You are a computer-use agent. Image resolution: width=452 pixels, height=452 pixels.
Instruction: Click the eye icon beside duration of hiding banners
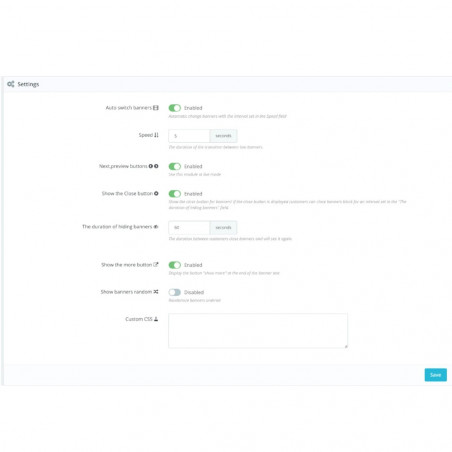156,227
